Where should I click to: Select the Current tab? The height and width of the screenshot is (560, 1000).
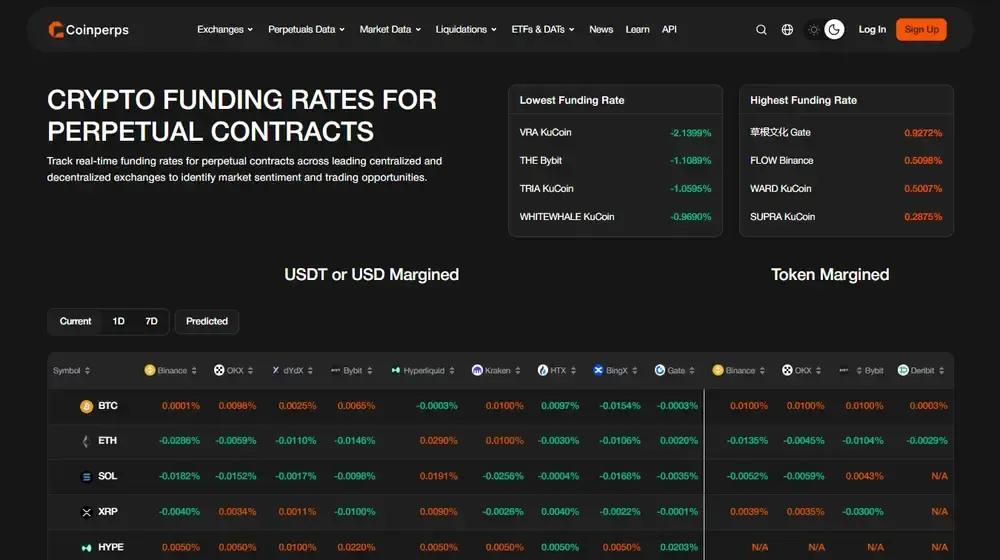pos(75,321)
